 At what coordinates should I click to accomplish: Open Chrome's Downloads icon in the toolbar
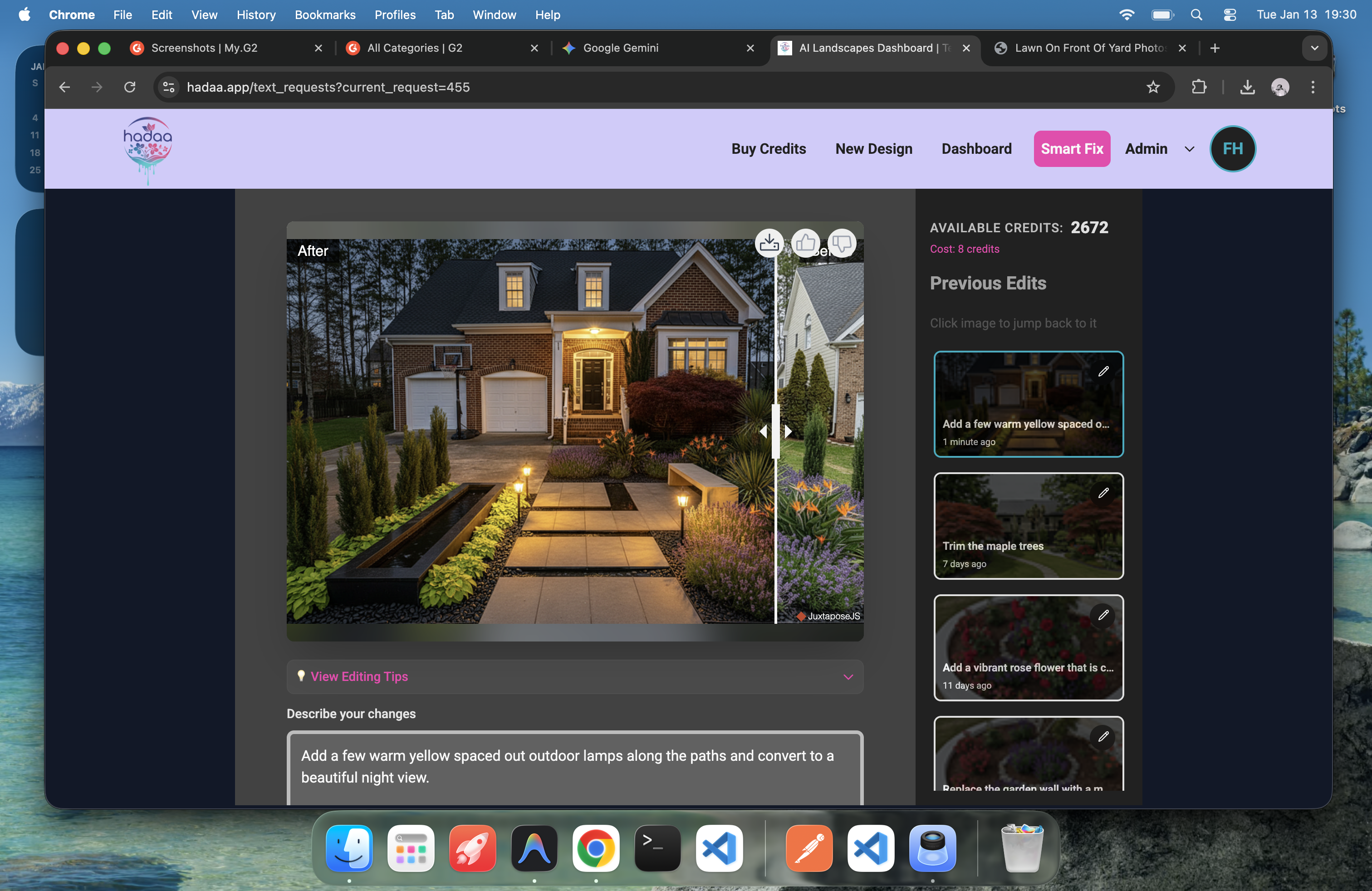pyautogui.click(x=1248, y=87)
